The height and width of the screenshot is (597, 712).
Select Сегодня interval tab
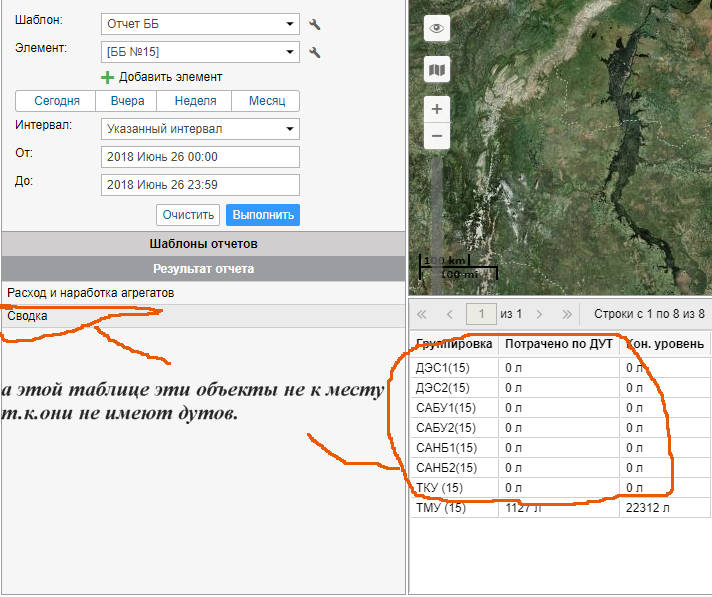point(56,101)
